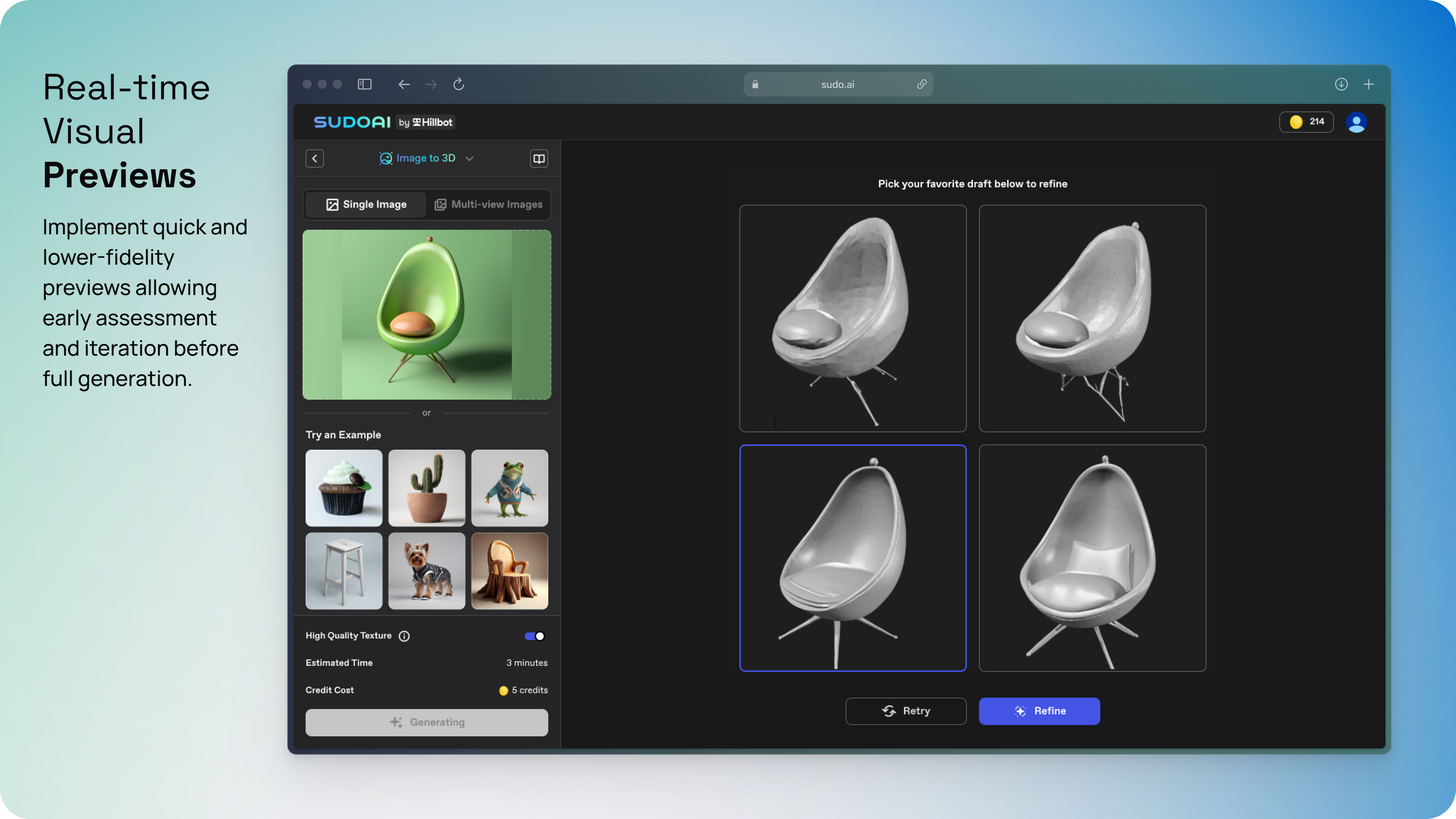Open the guide book icon in panel header
Screen dimensions: 1456x819
coord(539,158)
